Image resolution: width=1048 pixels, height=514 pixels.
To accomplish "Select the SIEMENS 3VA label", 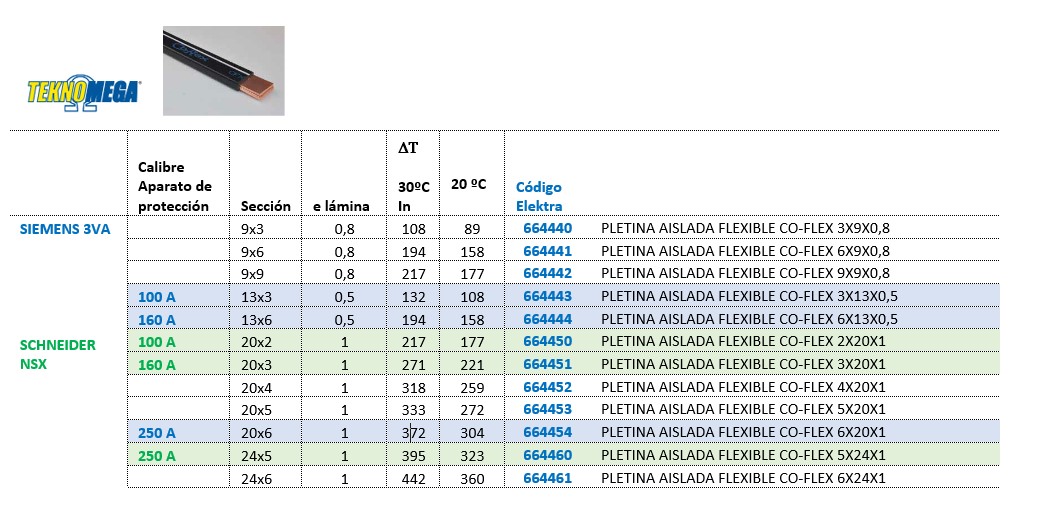I will coord(65,229).
